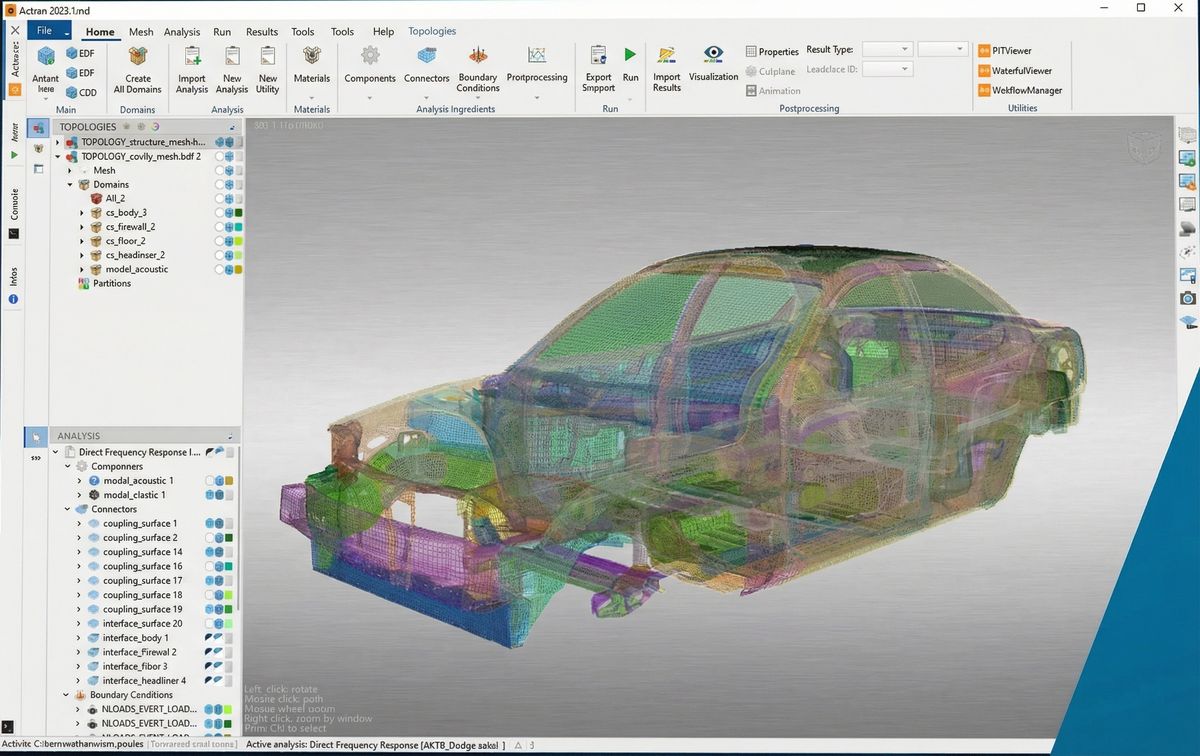Click the green swatch beside cs_body_3
This screenshot has width=1200, height=756.
238,213
